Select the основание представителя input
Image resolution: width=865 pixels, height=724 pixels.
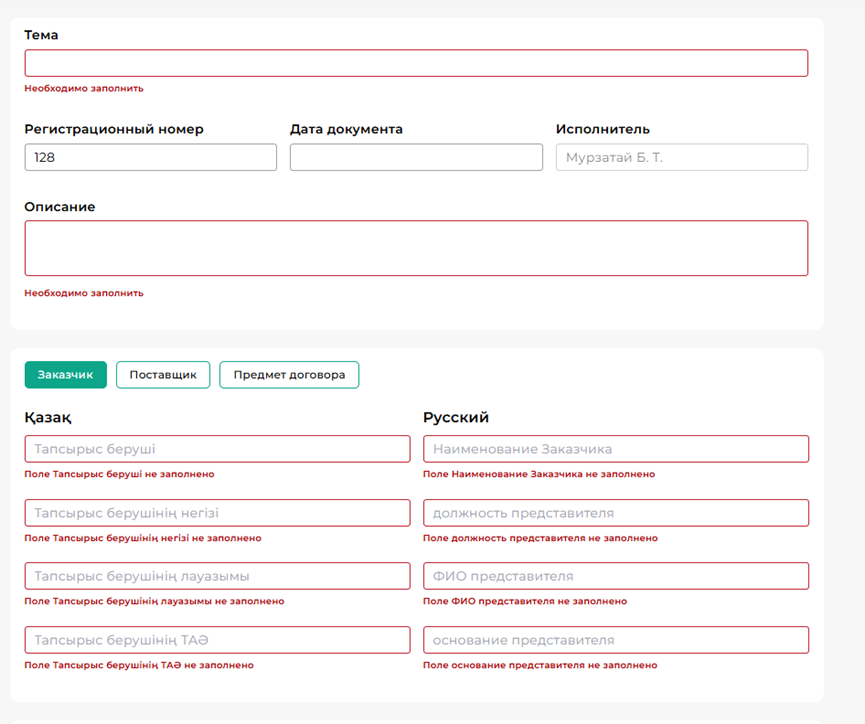pos(616,640)
